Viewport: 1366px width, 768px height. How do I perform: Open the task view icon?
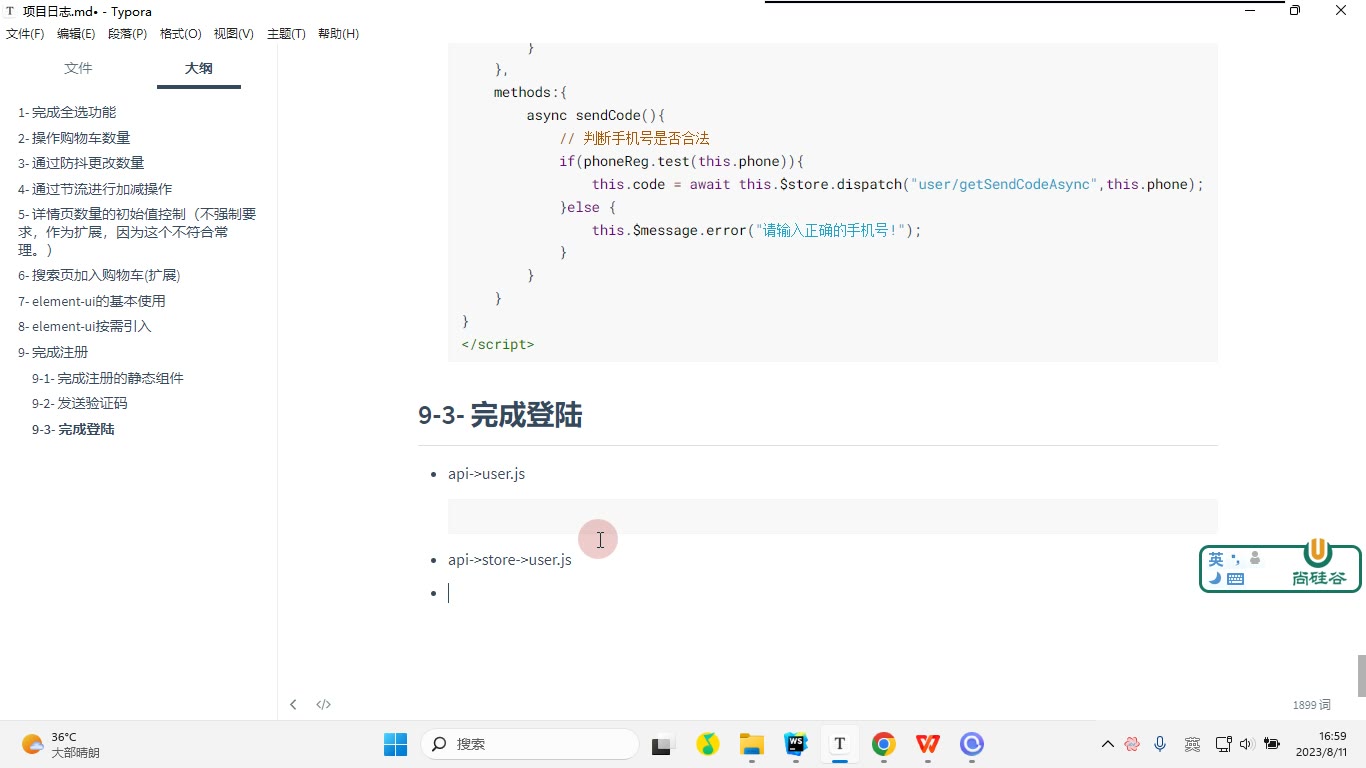[662, 744]
